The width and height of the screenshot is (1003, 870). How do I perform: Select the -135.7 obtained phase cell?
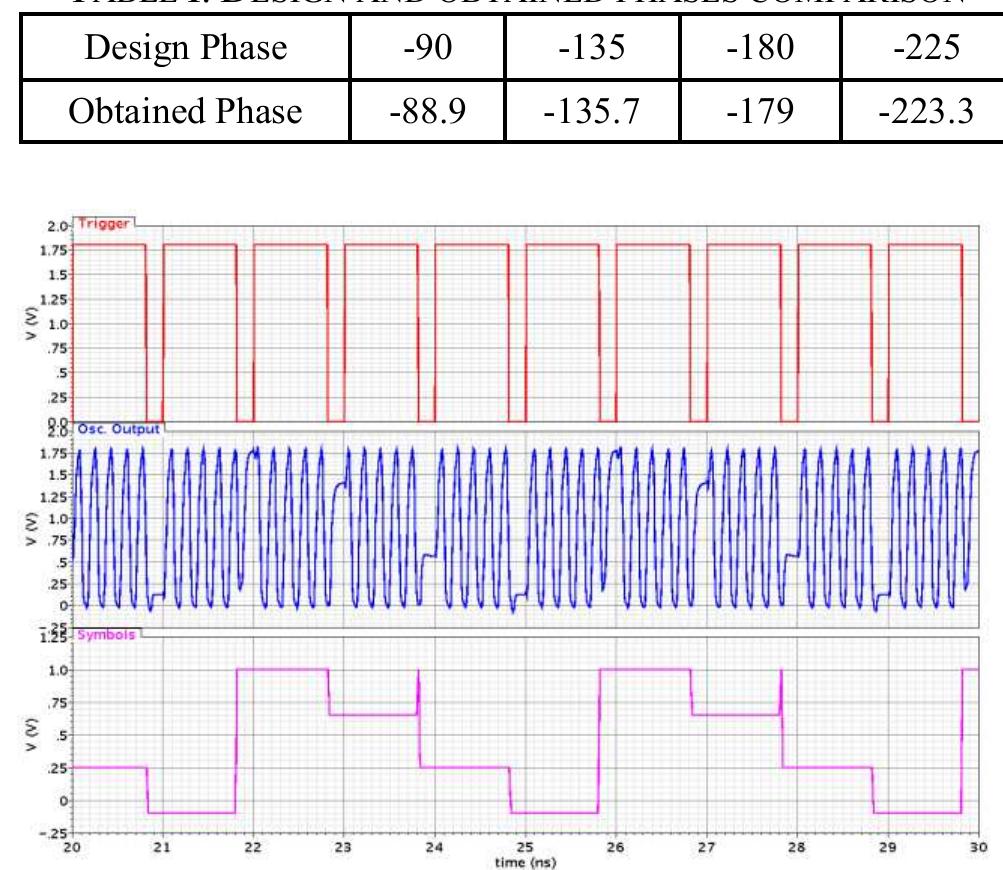click(x=592, y=111)
